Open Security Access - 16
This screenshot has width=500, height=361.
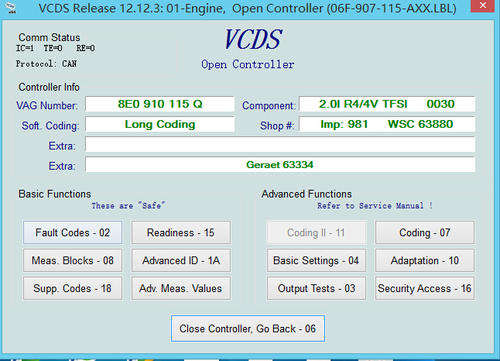tap(425, 288)
